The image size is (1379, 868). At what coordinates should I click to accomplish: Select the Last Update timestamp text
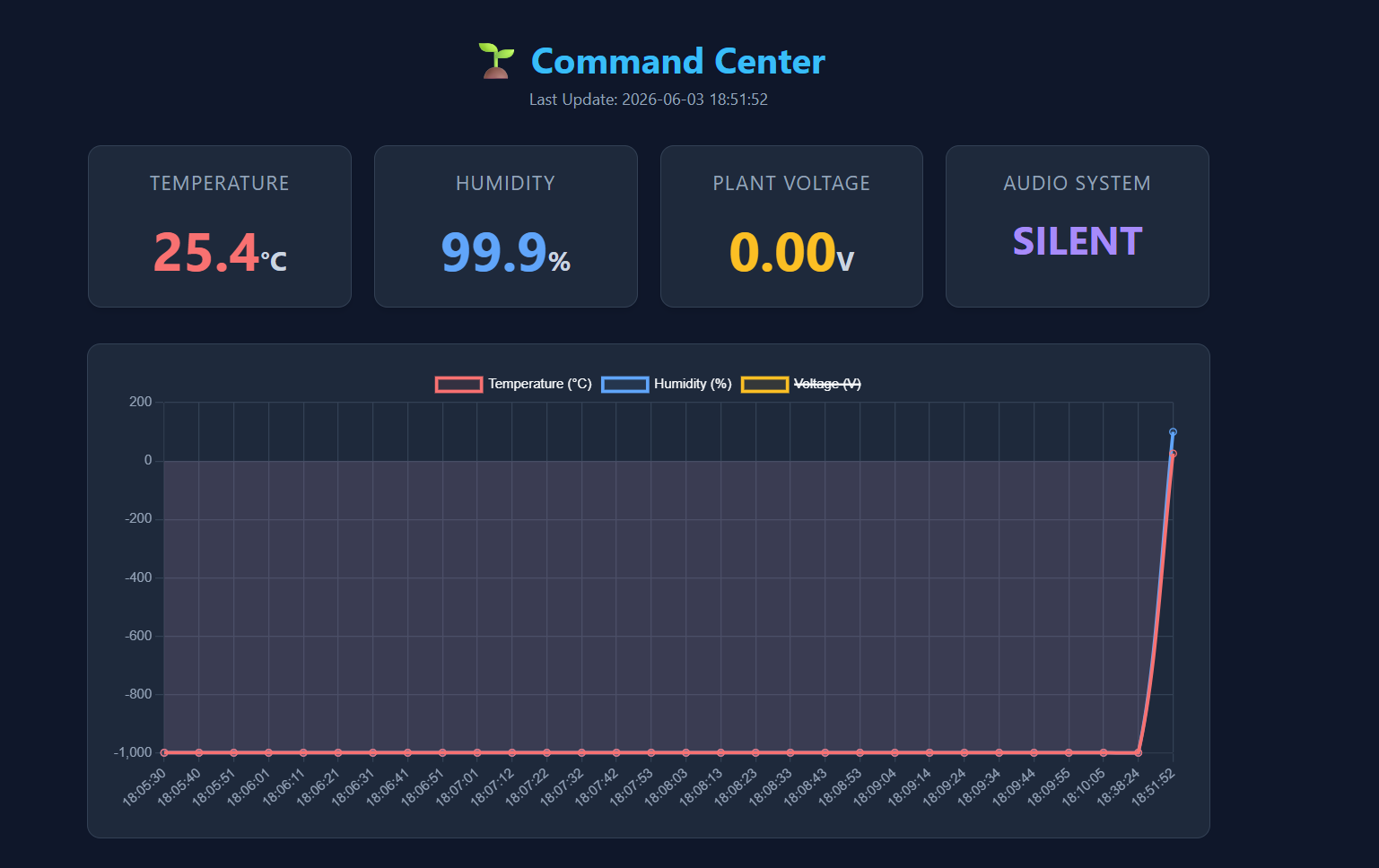pyautogui.click(x=649, y=100)
